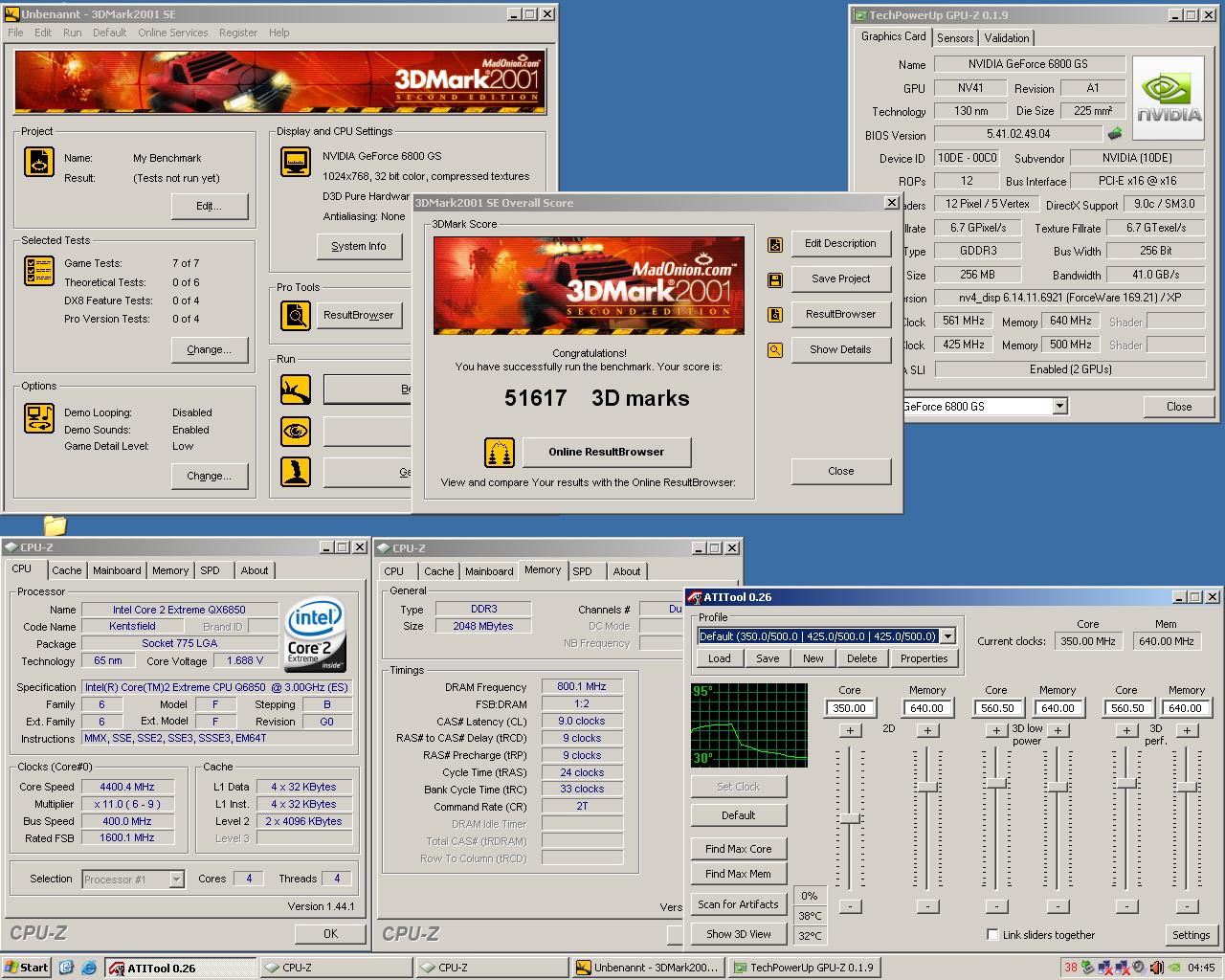Open the Start menu
This screenshot has height=980, width=1225.
26,968
